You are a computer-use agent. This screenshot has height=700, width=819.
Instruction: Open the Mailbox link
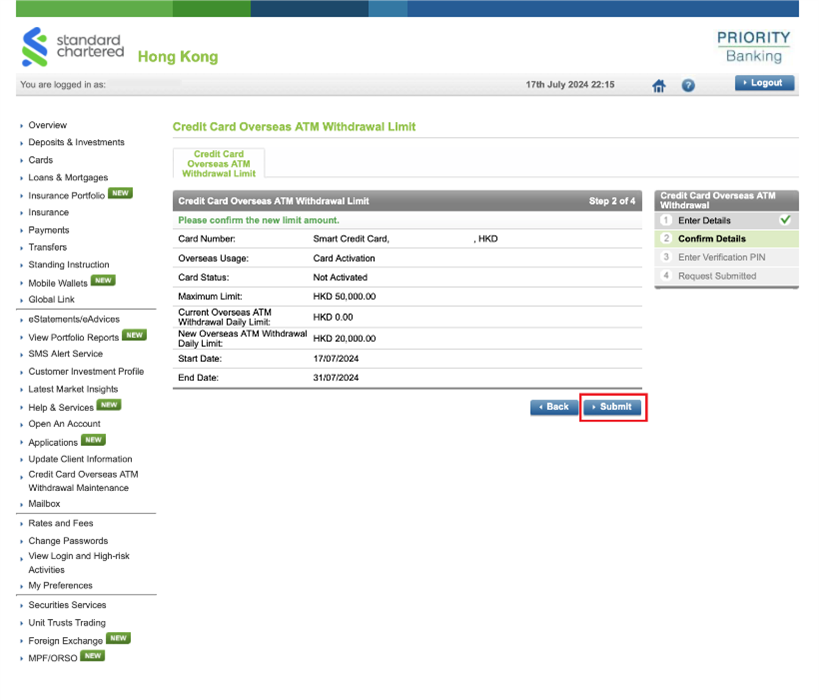(44, 504)
